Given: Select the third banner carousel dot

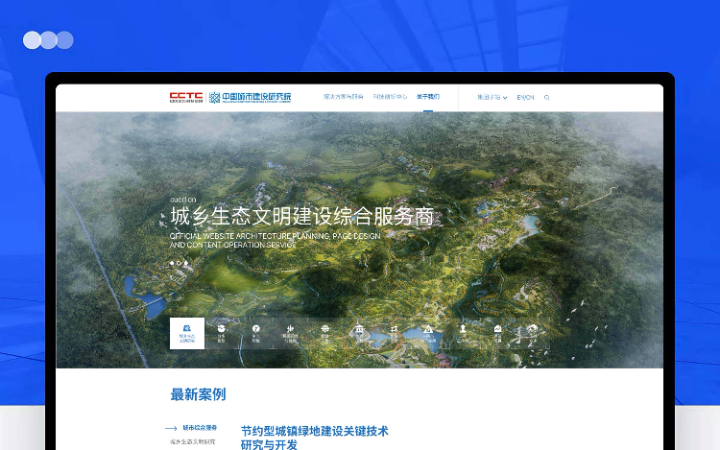Looking at the screenshot, I should click(184, 263).
